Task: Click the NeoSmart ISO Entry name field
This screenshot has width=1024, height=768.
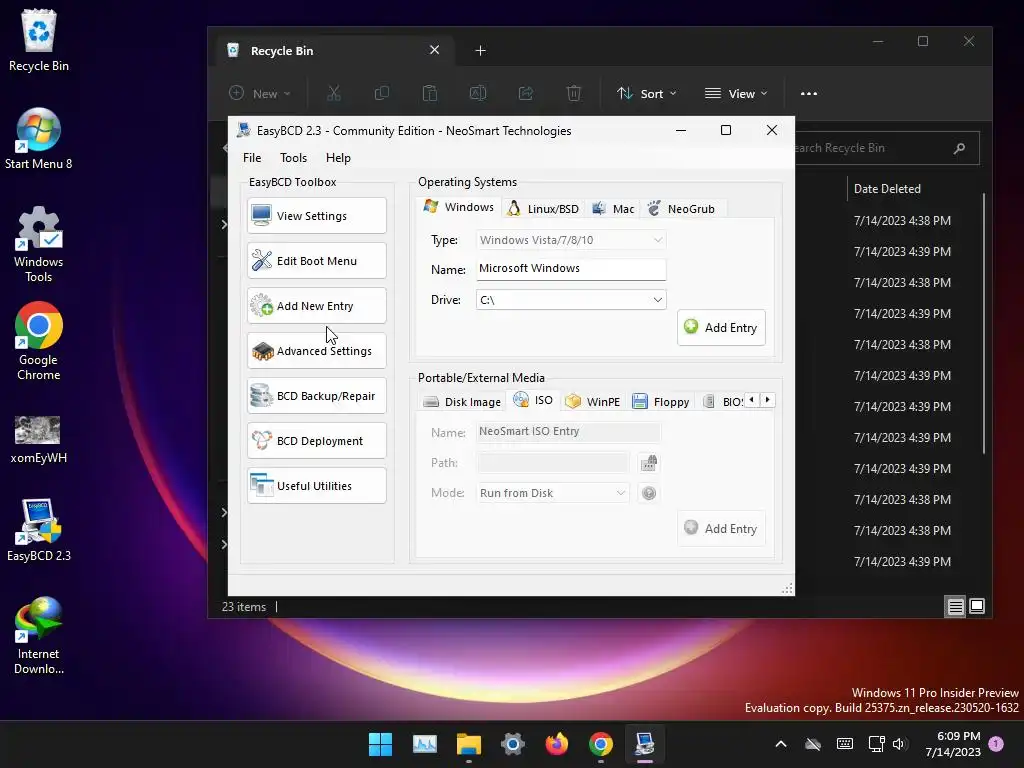Action: pyautogui.click(x=568, y=432)
